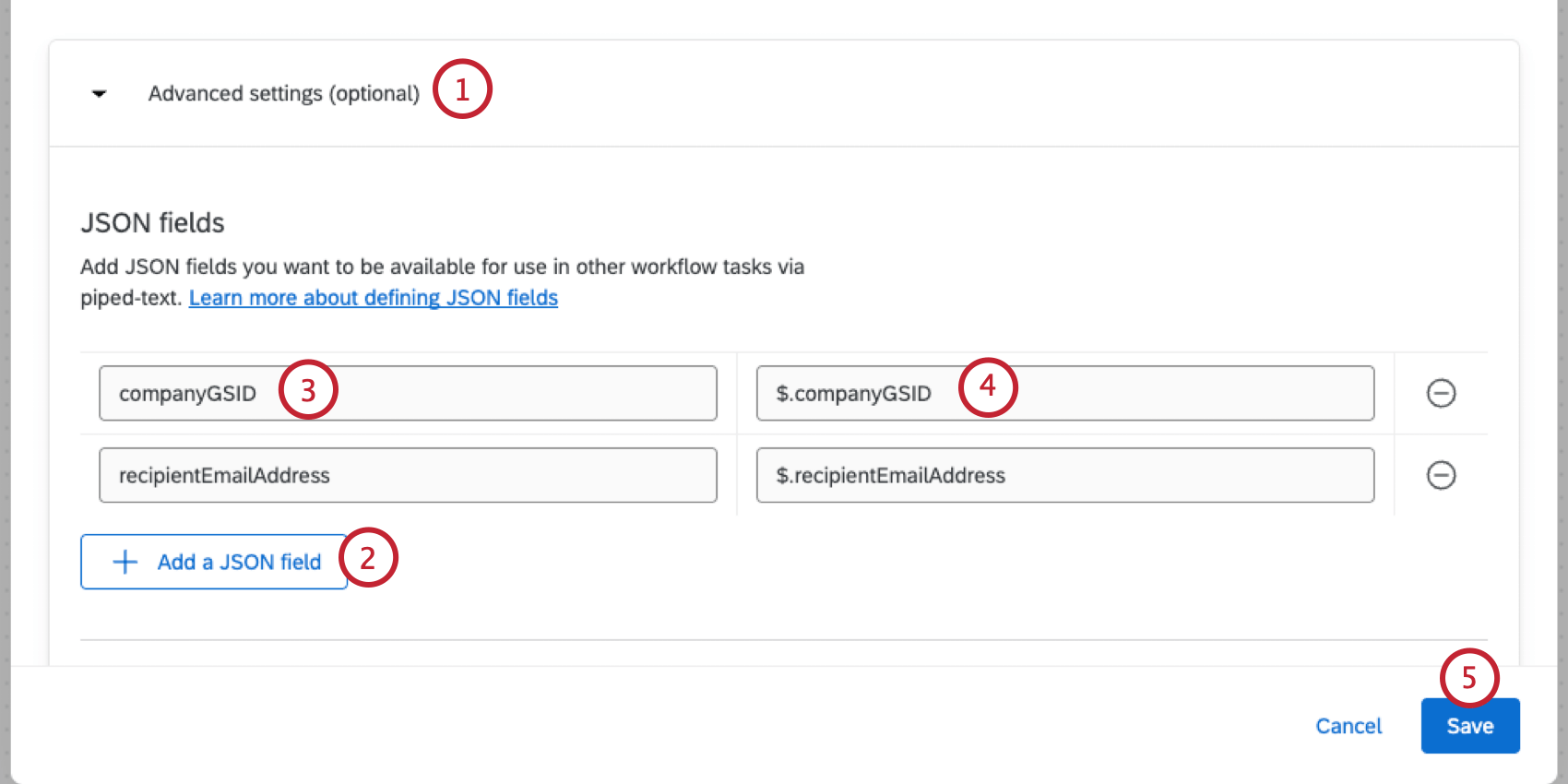Remove the companyGSID JSON field row
Viewport: 1568px width, 784px height.
[1441, 393]
